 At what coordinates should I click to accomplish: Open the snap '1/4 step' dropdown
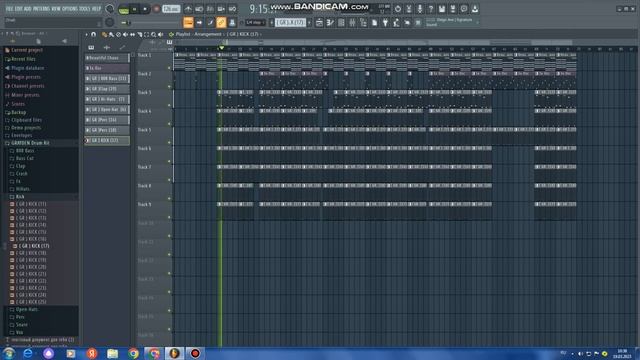255,22
